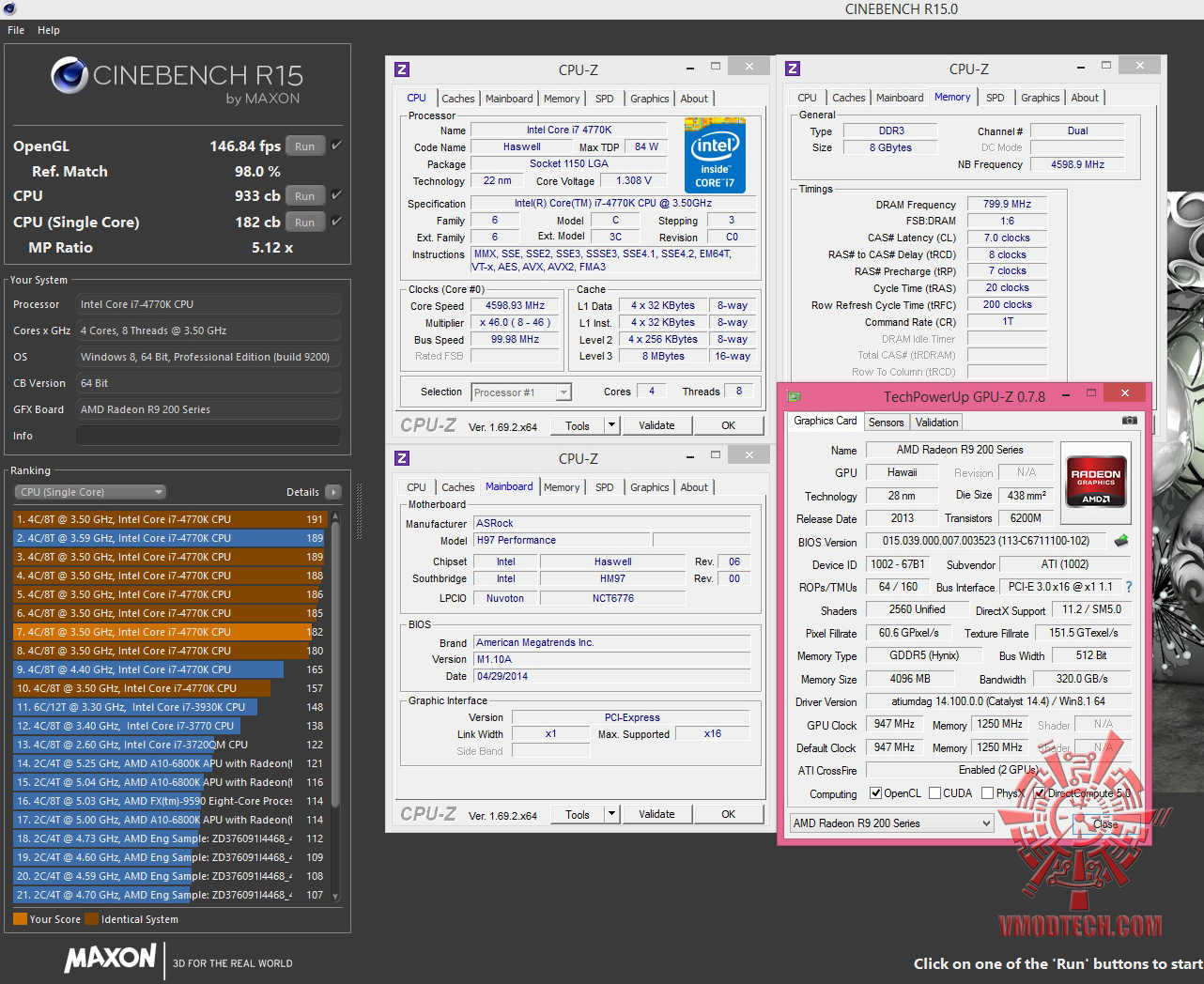Toggle the OpenCL checkbox in GPU-Z
This screenshot has width=1204, height=984.
pos(876,793)
